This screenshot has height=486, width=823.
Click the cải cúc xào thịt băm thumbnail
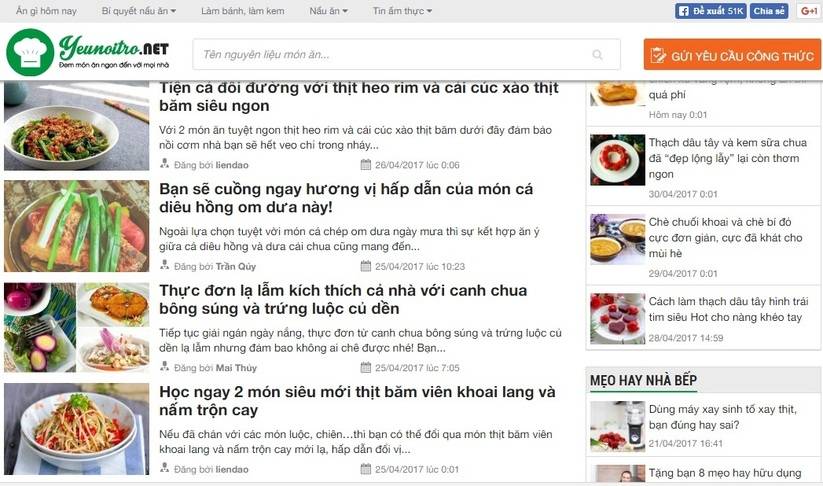[77, 125]
